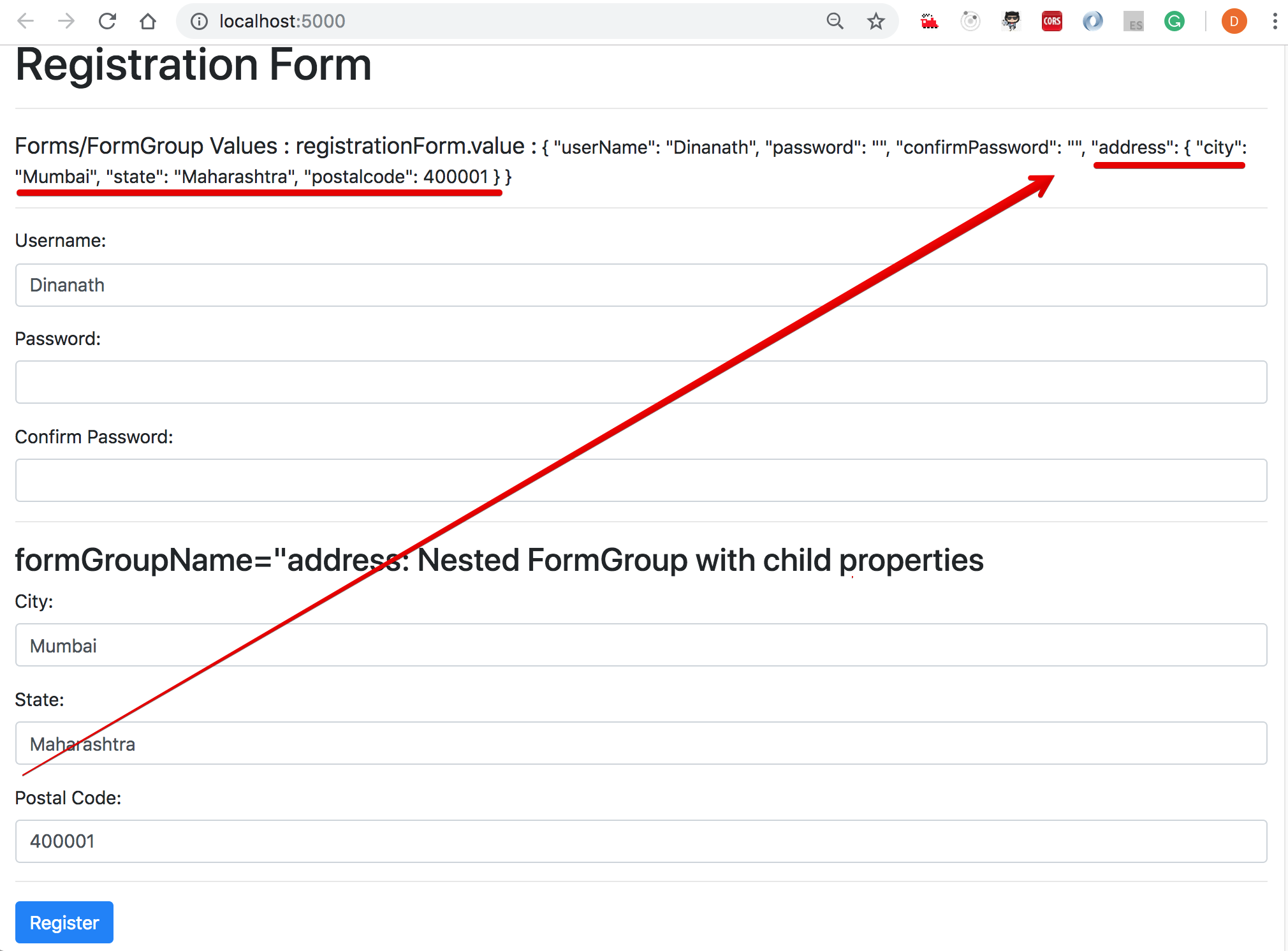Focus the Username input field
This screenshot has height=951, width=1288.
coord(641,285)
